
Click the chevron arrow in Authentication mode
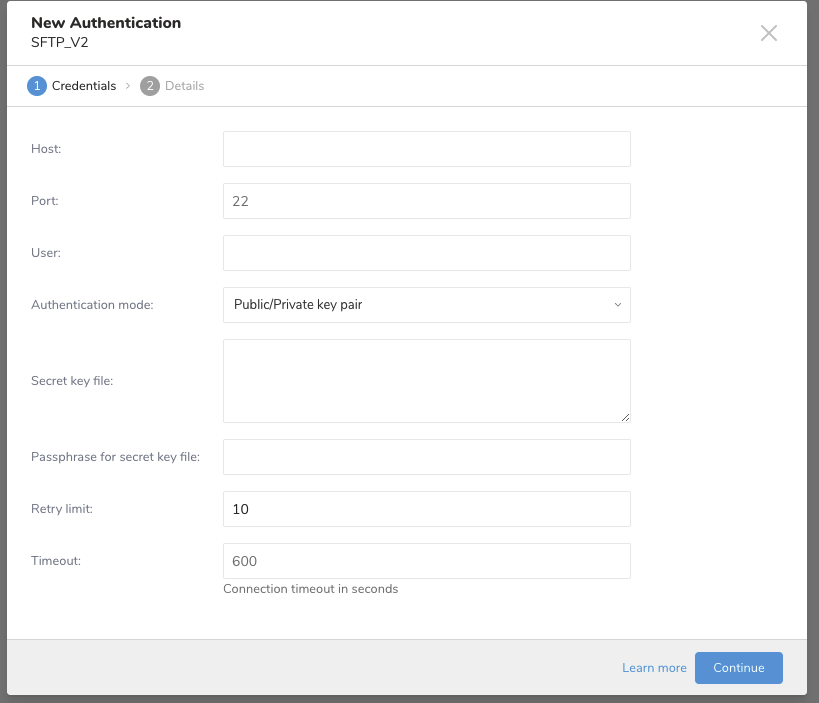617,305
